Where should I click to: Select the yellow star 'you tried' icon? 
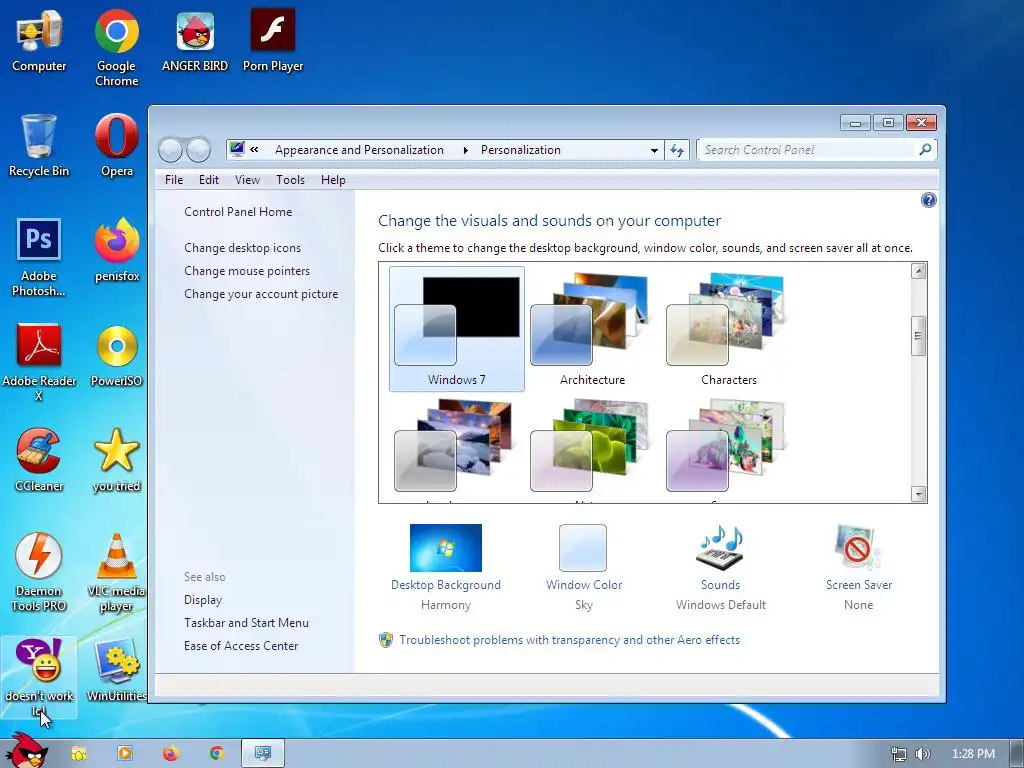pyautogui.click(x=116, y=460)
